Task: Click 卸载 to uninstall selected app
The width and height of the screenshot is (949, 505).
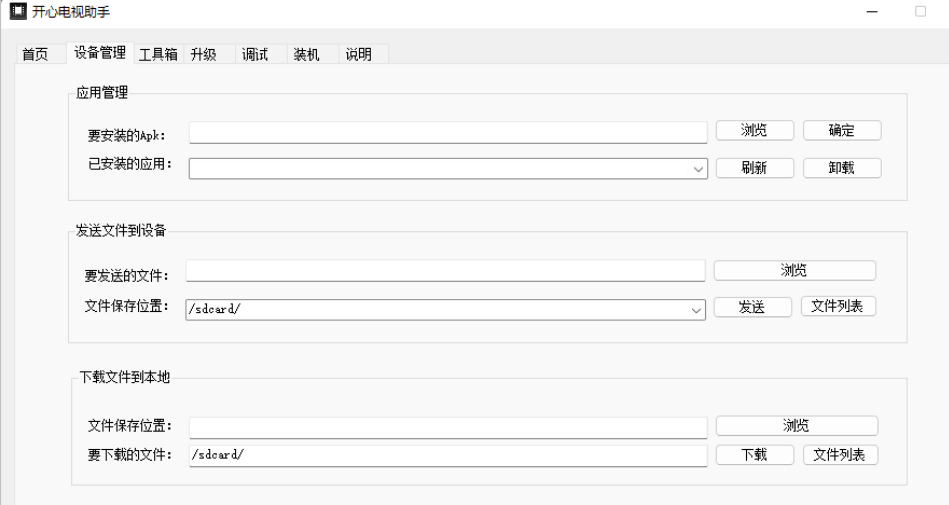Action: (842, 168)
